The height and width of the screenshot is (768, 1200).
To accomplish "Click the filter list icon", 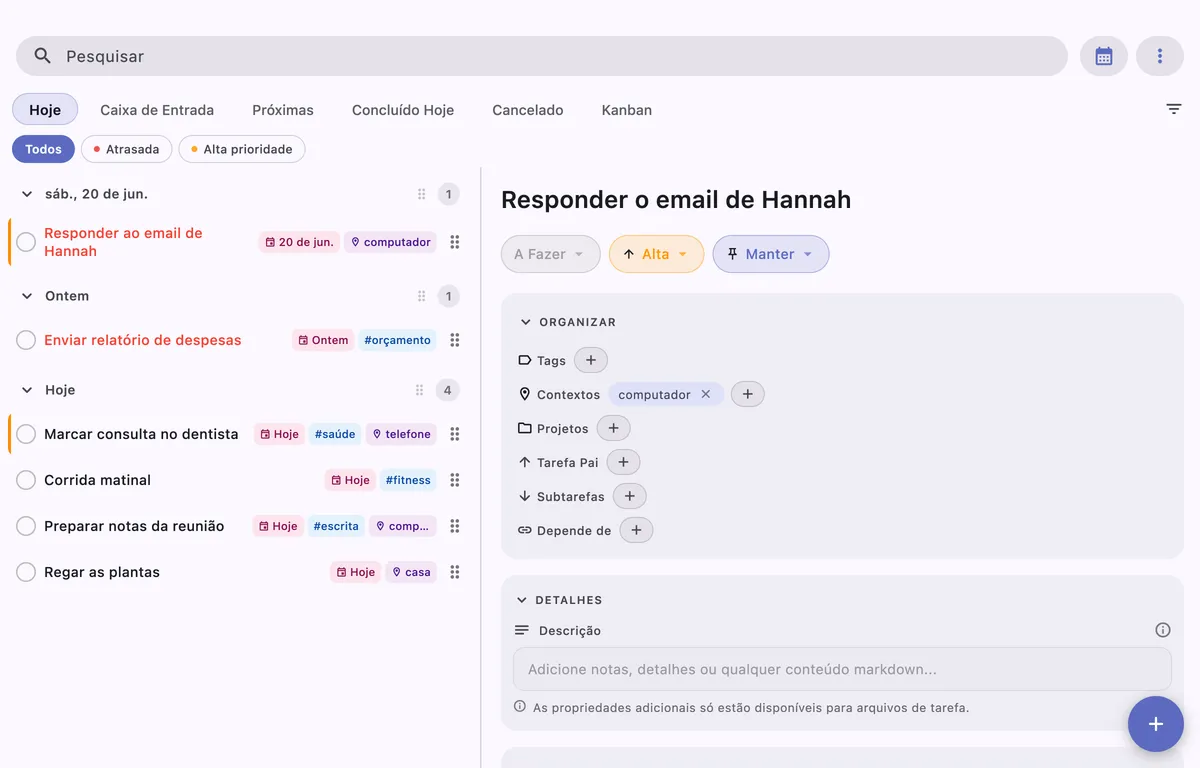I will (x=1174, y=109).
